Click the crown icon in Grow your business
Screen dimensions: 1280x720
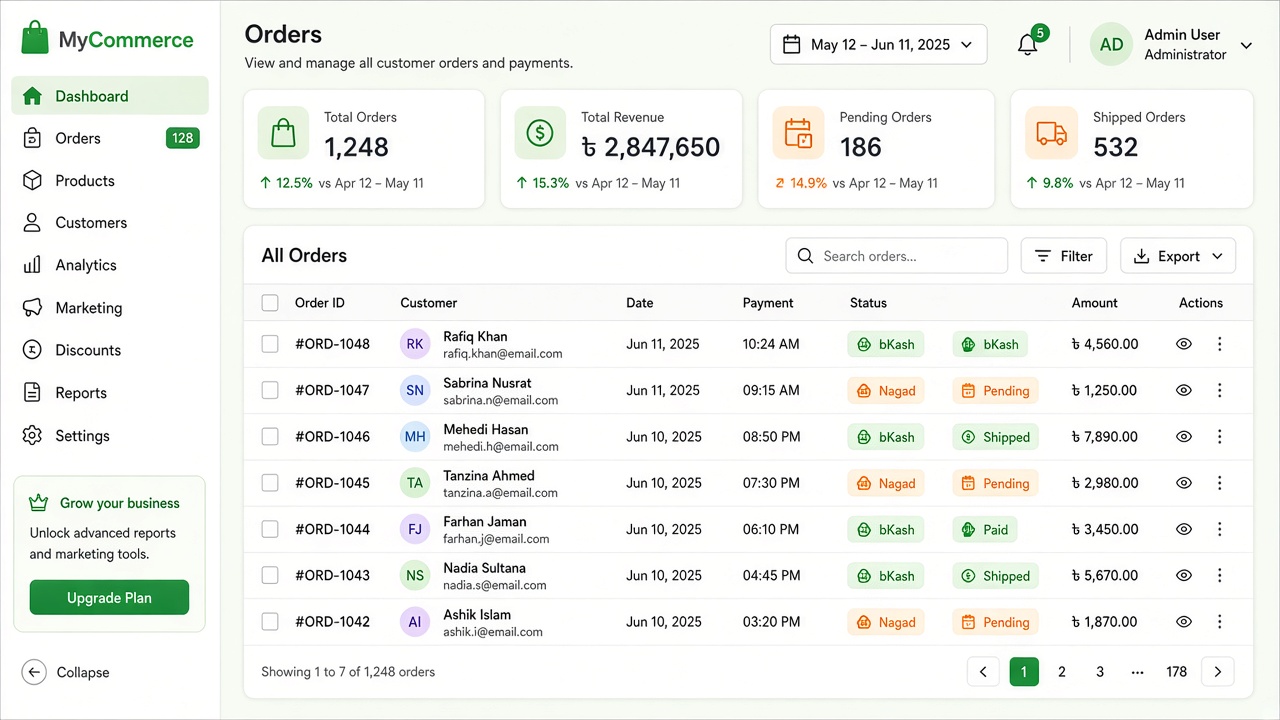[x=39, y=502]
